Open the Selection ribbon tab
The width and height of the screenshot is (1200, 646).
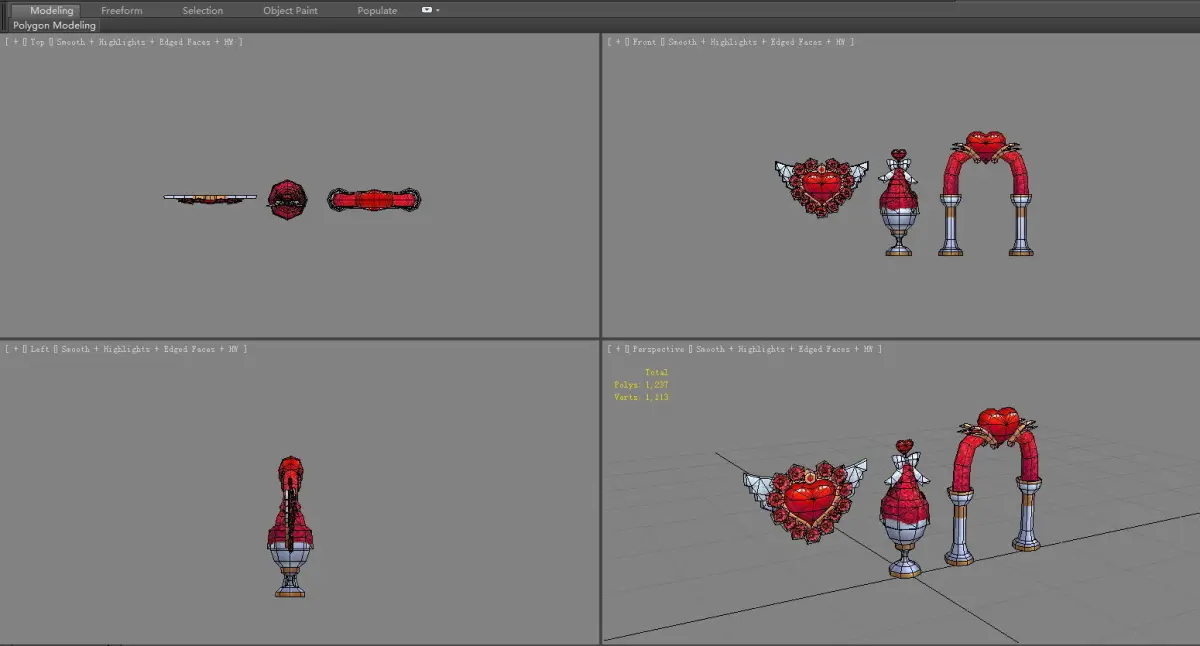pos(203,10)
